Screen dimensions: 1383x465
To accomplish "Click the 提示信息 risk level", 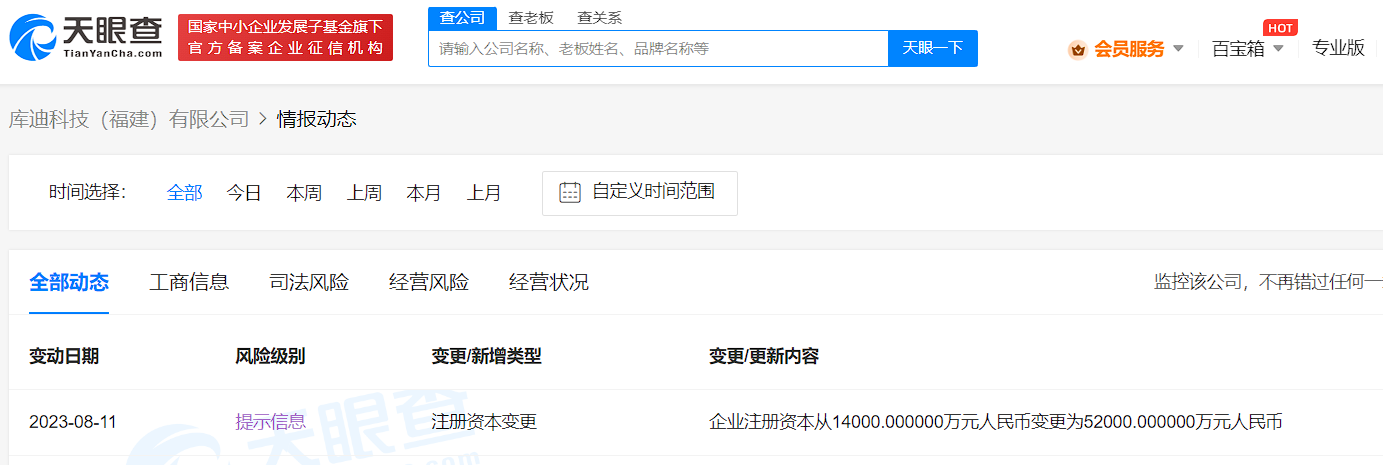I will coord(271,422).
